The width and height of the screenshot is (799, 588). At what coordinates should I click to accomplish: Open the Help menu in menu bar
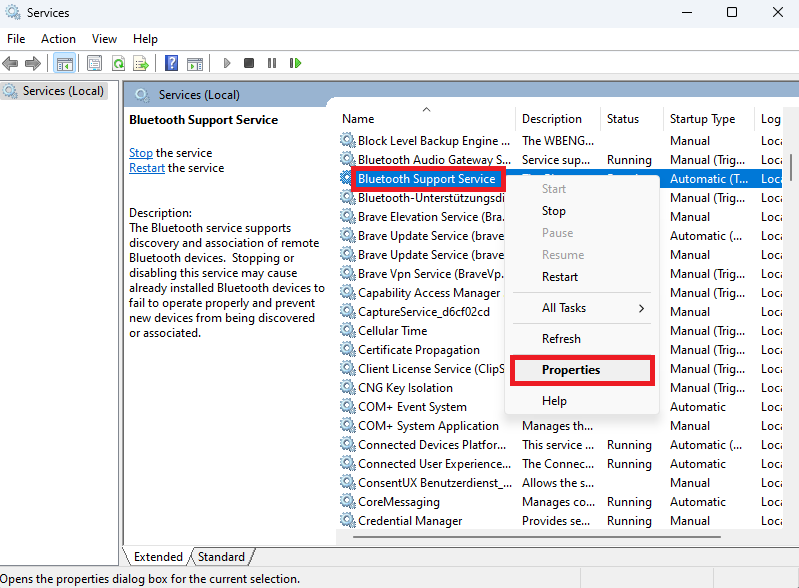point(145,39)
